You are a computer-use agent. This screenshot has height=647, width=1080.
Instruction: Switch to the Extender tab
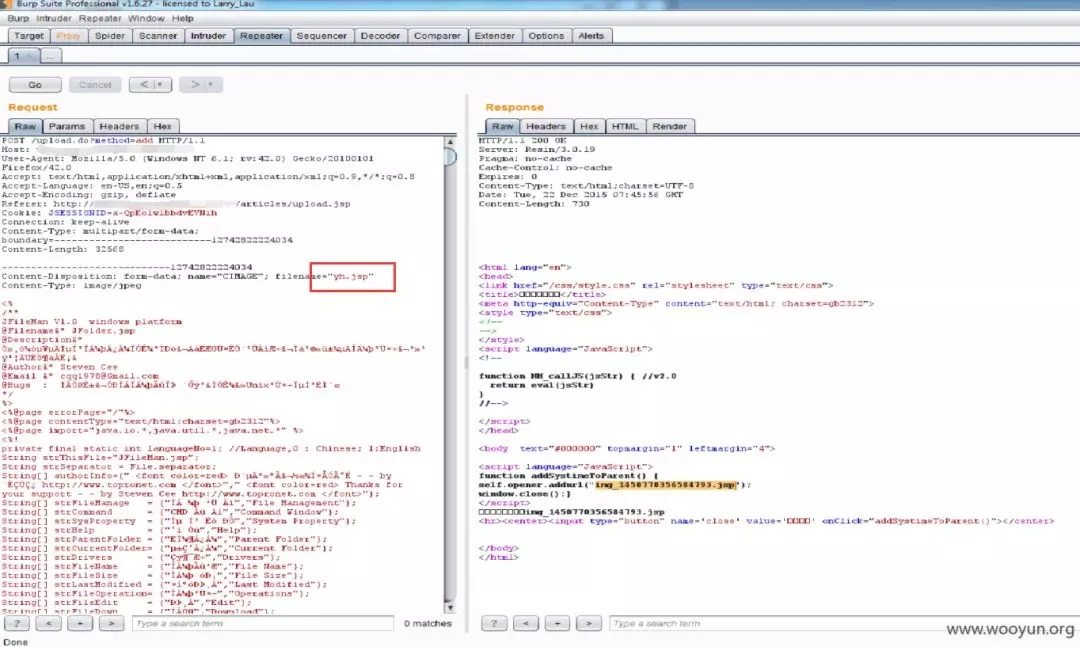(x=495, y=36)
